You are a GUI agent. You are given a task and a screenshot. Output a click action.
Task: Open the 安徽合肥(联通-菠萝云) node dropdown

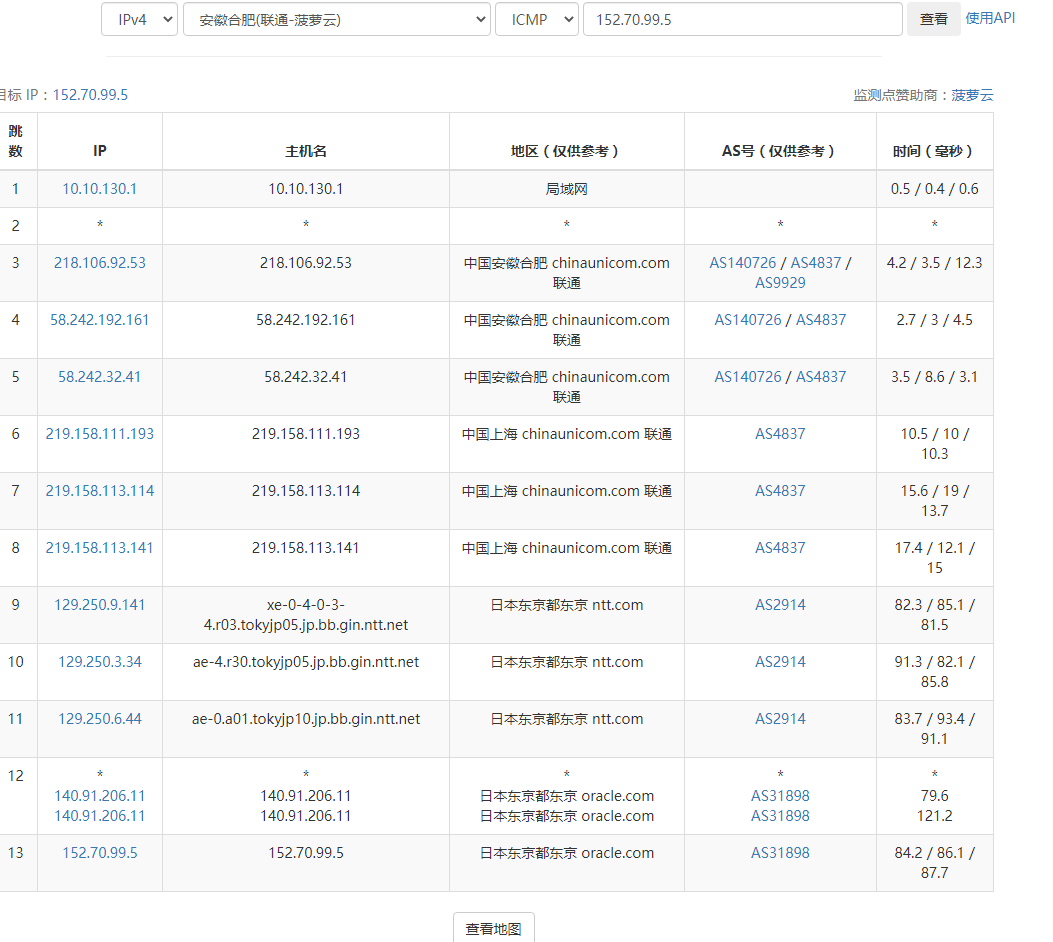(x=336, y=19)
